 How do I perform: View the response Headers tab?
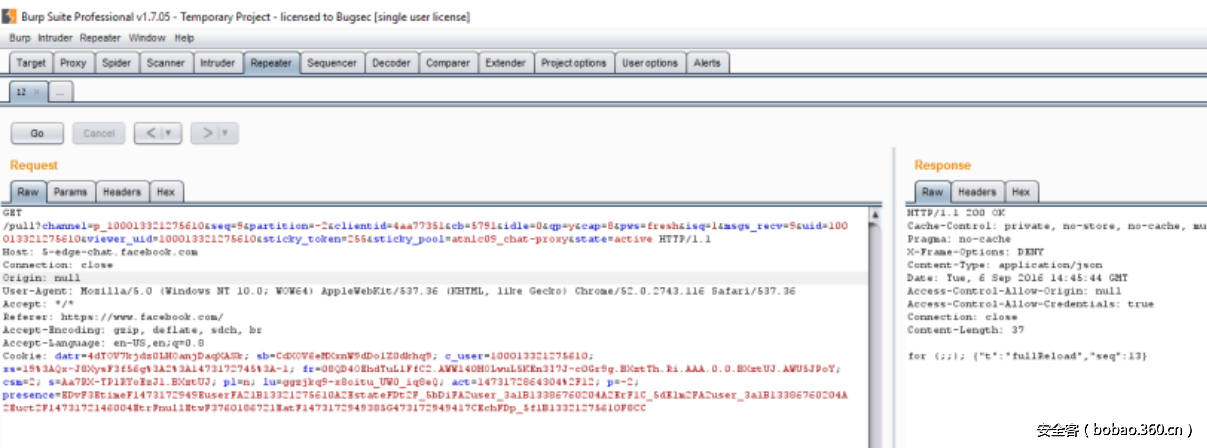(976, 192)
